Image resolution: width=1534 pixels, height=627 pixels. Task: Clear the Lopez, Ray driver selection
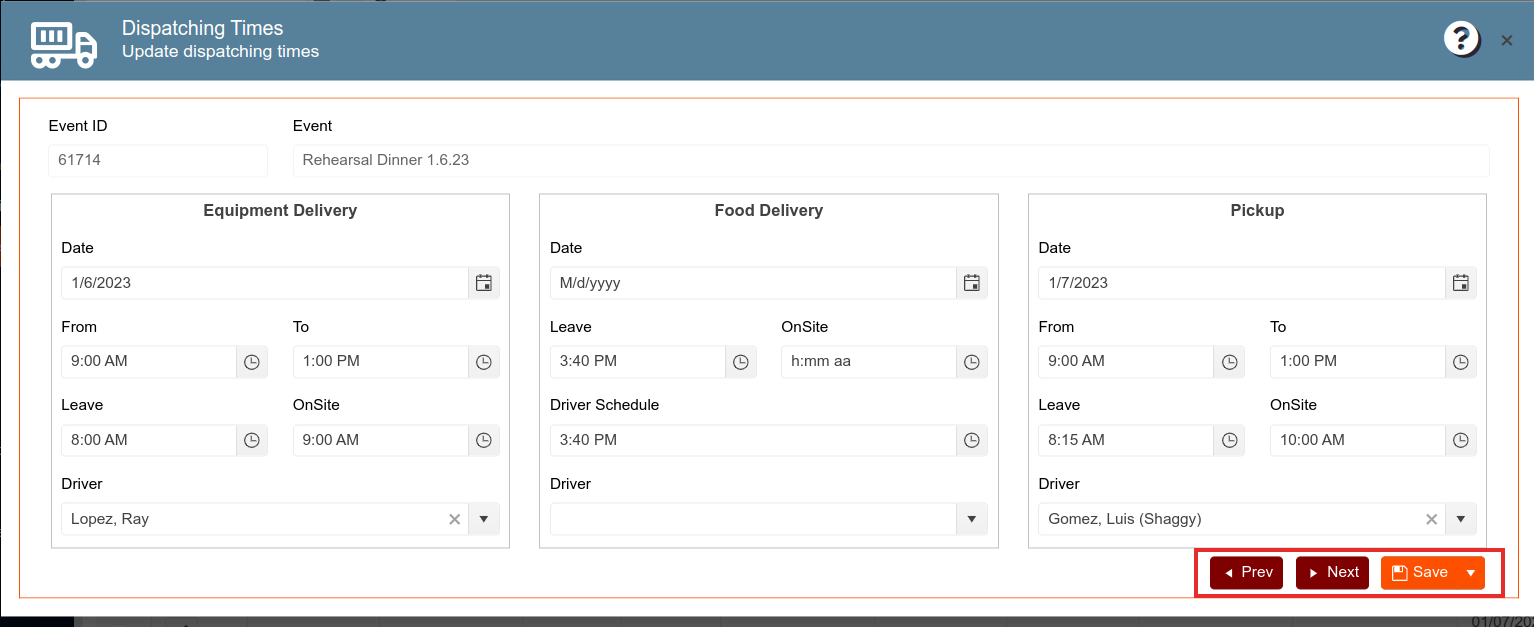coord(454,519)
